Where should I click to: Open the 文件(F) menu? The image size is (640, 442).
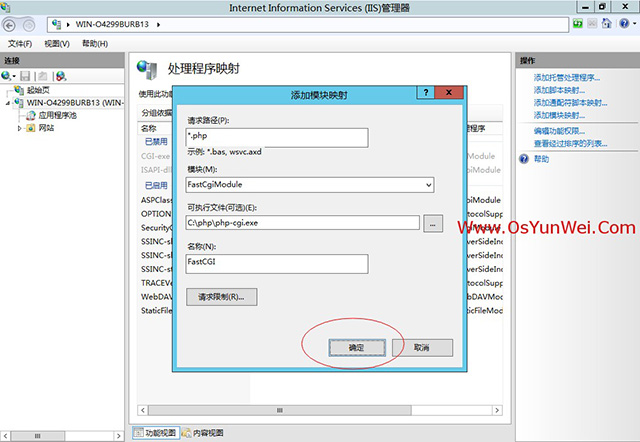pyautogui.click(x=20, y=44)
